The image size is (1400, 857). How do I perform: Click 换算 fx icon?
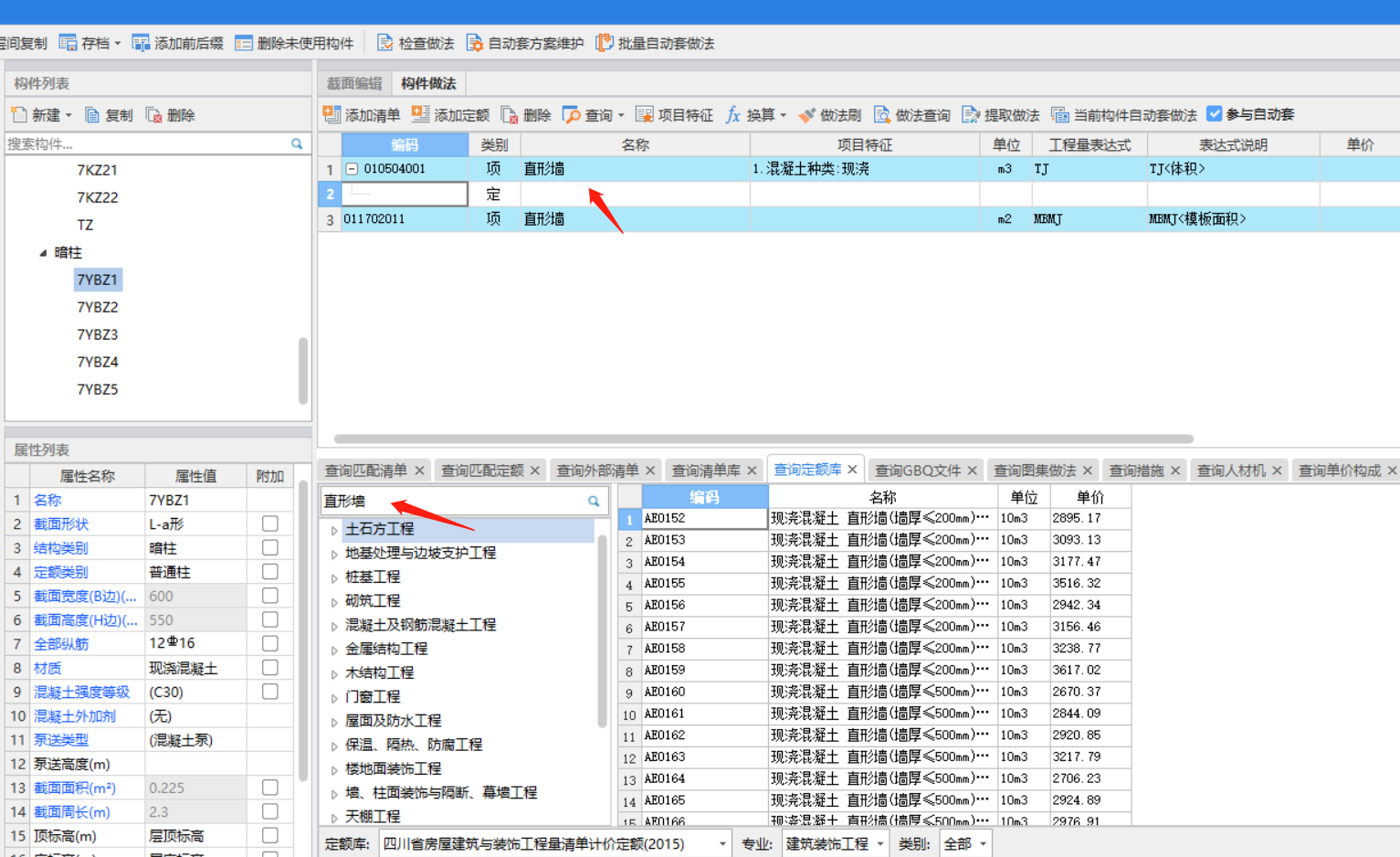(x=732, y=115)
